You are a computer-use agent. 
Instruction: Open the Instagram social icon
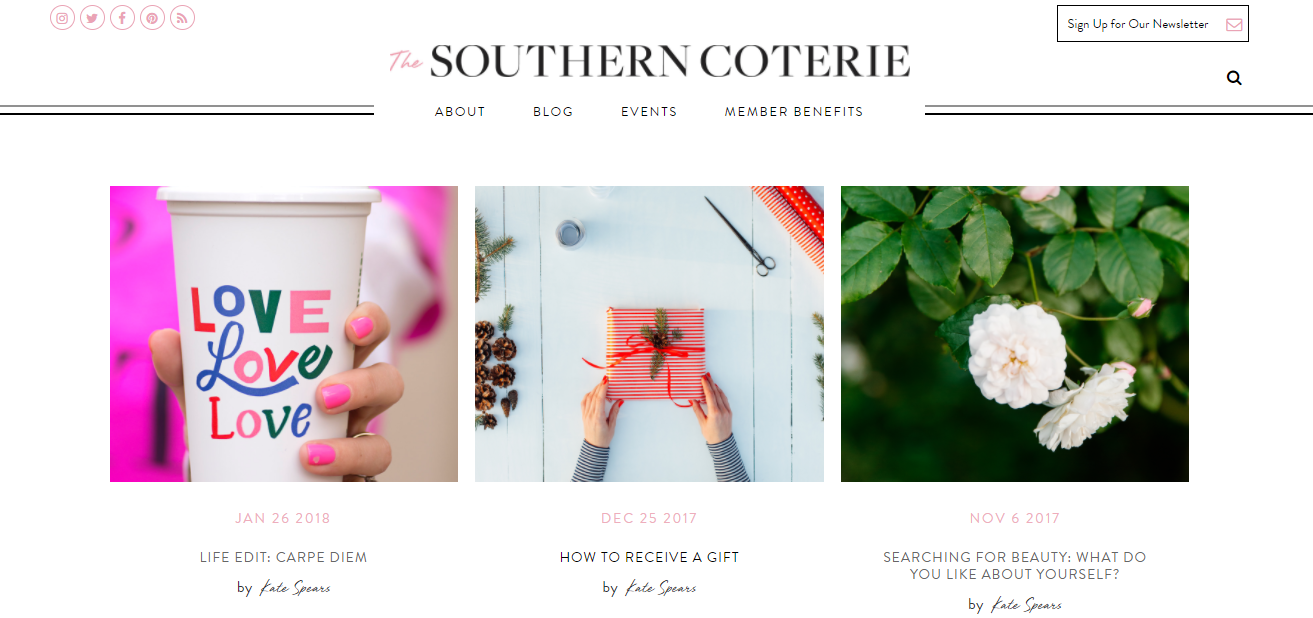[x=62, y=18]
